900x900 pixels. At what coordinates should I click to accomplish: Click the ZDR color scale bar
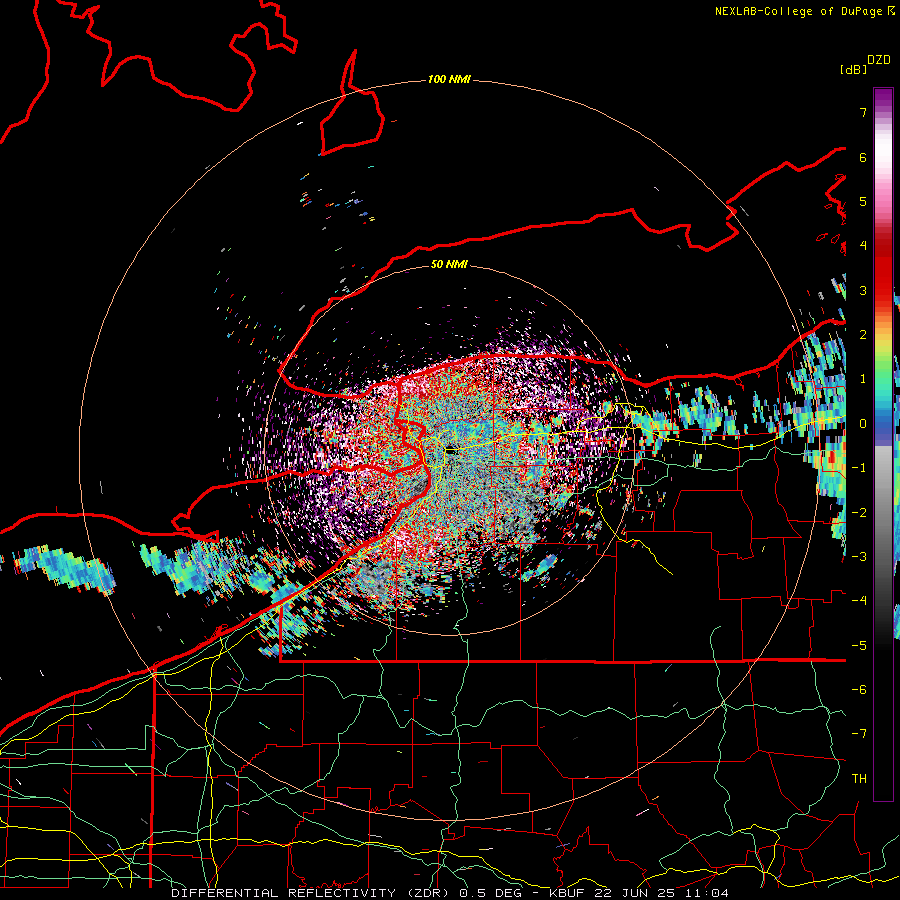883,444
